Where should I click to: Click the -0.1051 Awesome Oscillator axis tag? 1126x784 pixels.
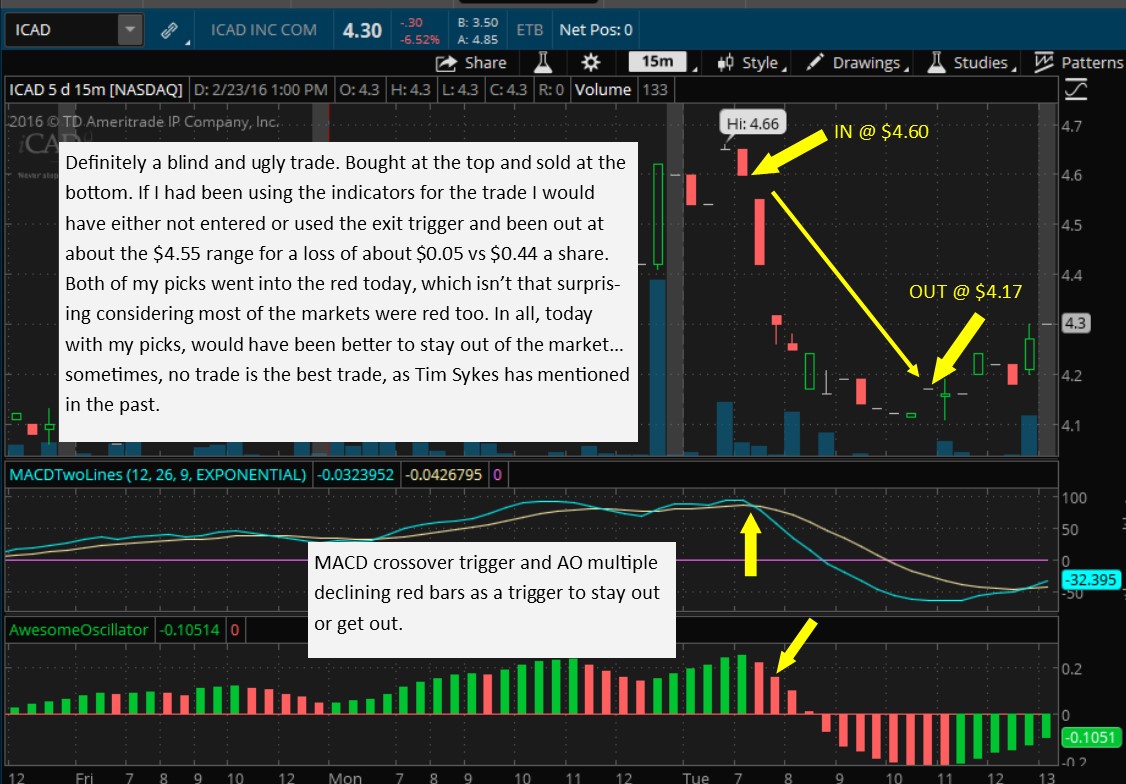[1090, 737]
